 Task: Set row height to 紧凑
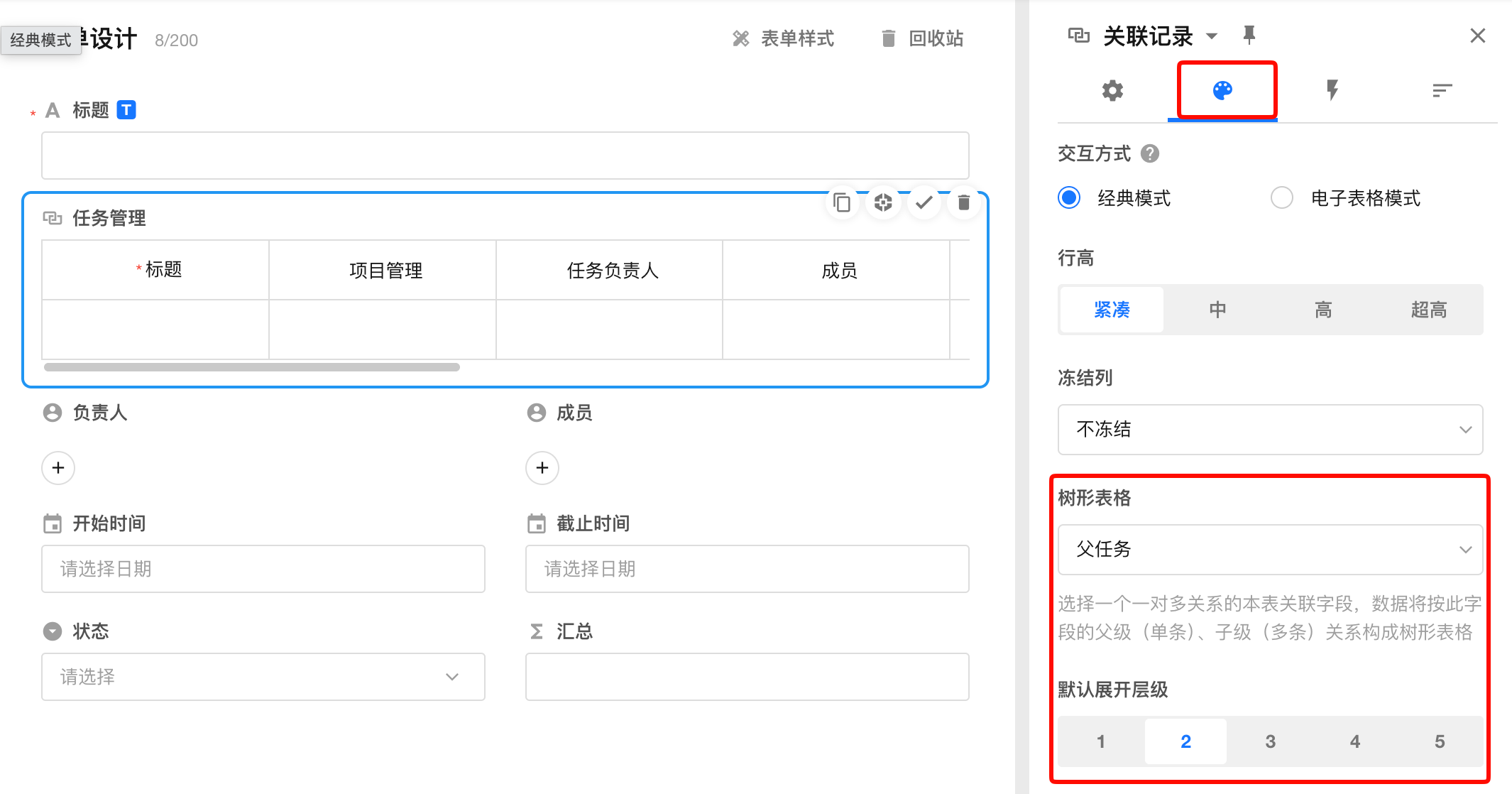click(x=1112, y=310)
